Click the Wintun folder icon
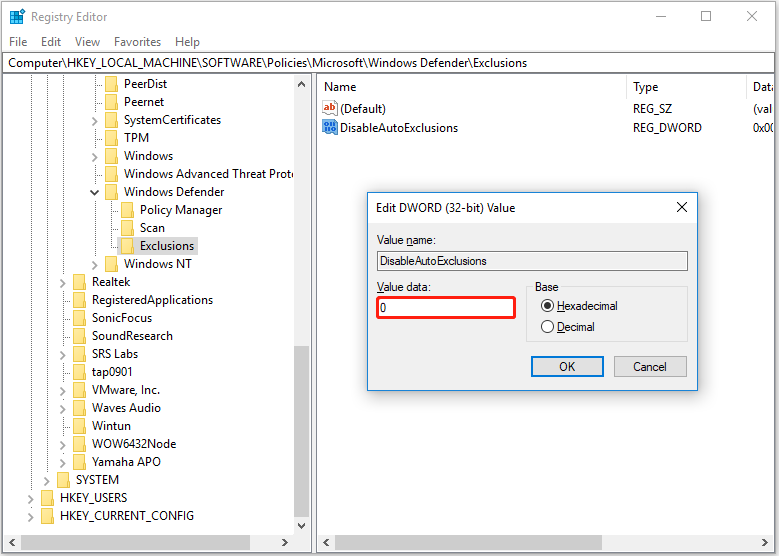The image size is (779, 556). pos(79,426)
